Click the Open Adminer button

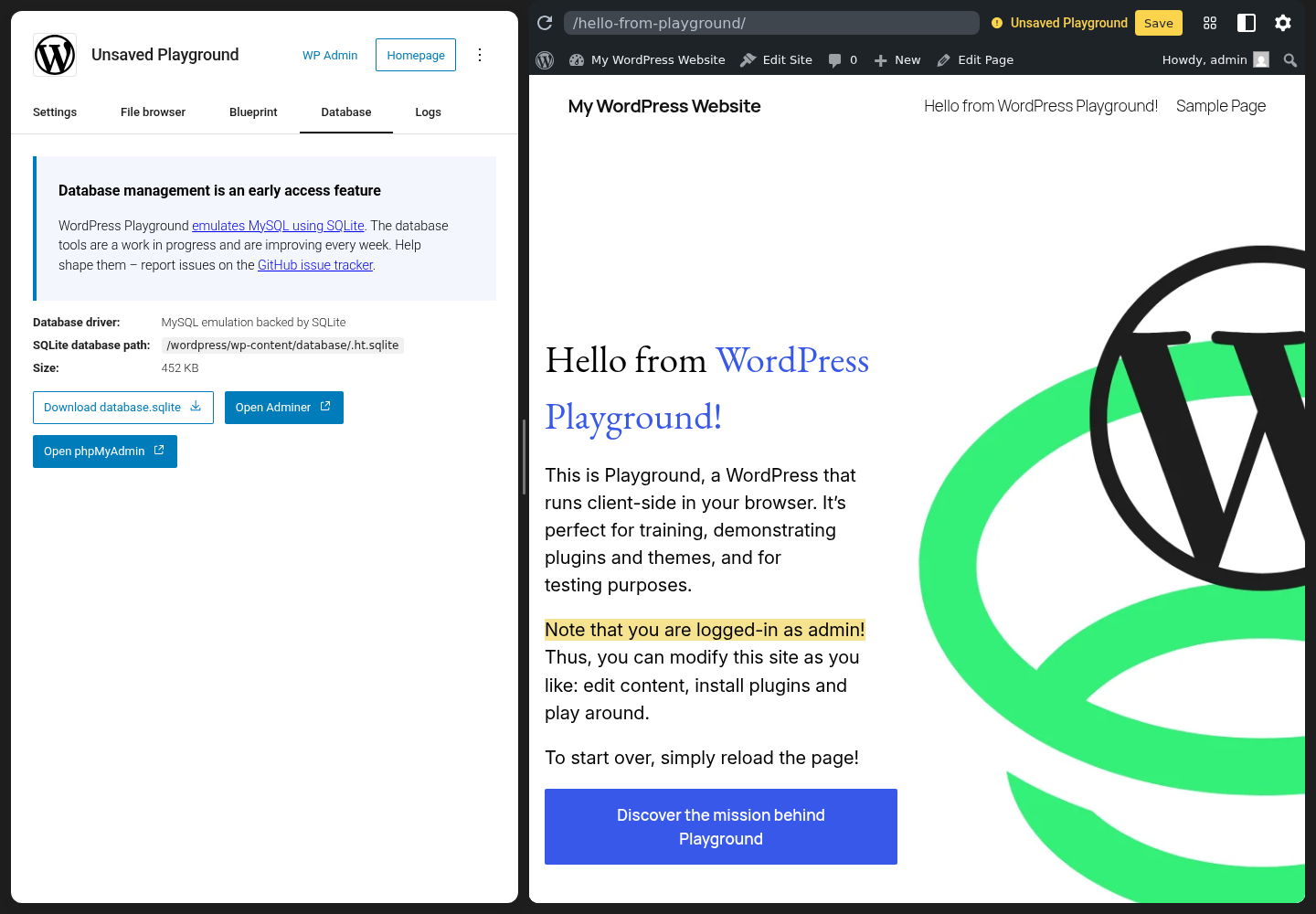click(284, 408)
